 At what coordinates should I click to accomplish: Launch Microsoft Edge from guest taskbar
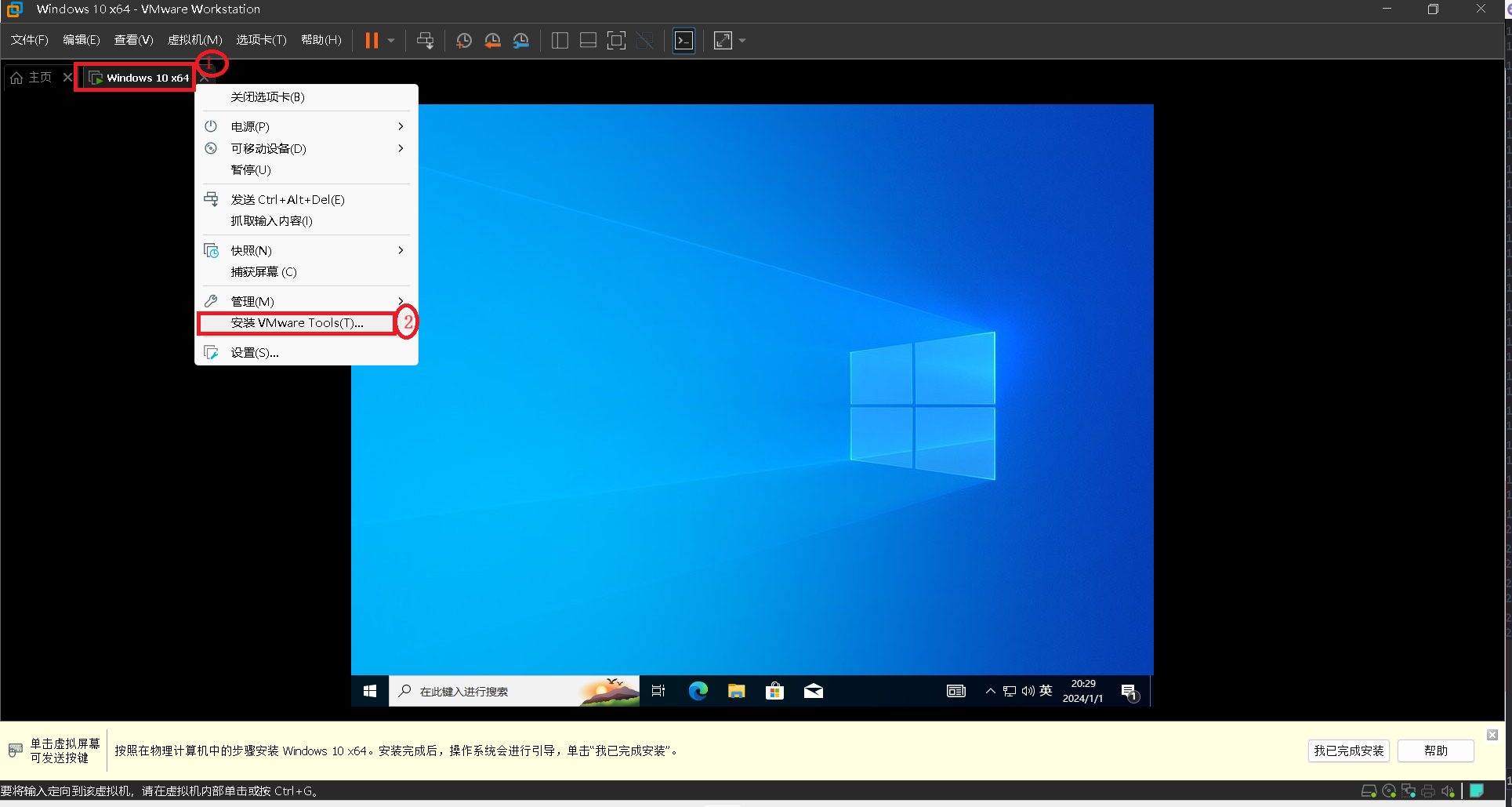pos(698,691)
